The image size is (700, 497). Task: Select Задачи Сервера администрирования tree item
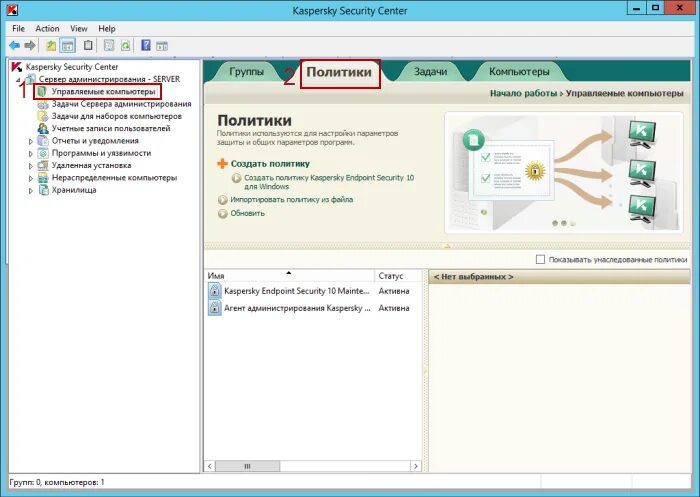tap(121, 104)
